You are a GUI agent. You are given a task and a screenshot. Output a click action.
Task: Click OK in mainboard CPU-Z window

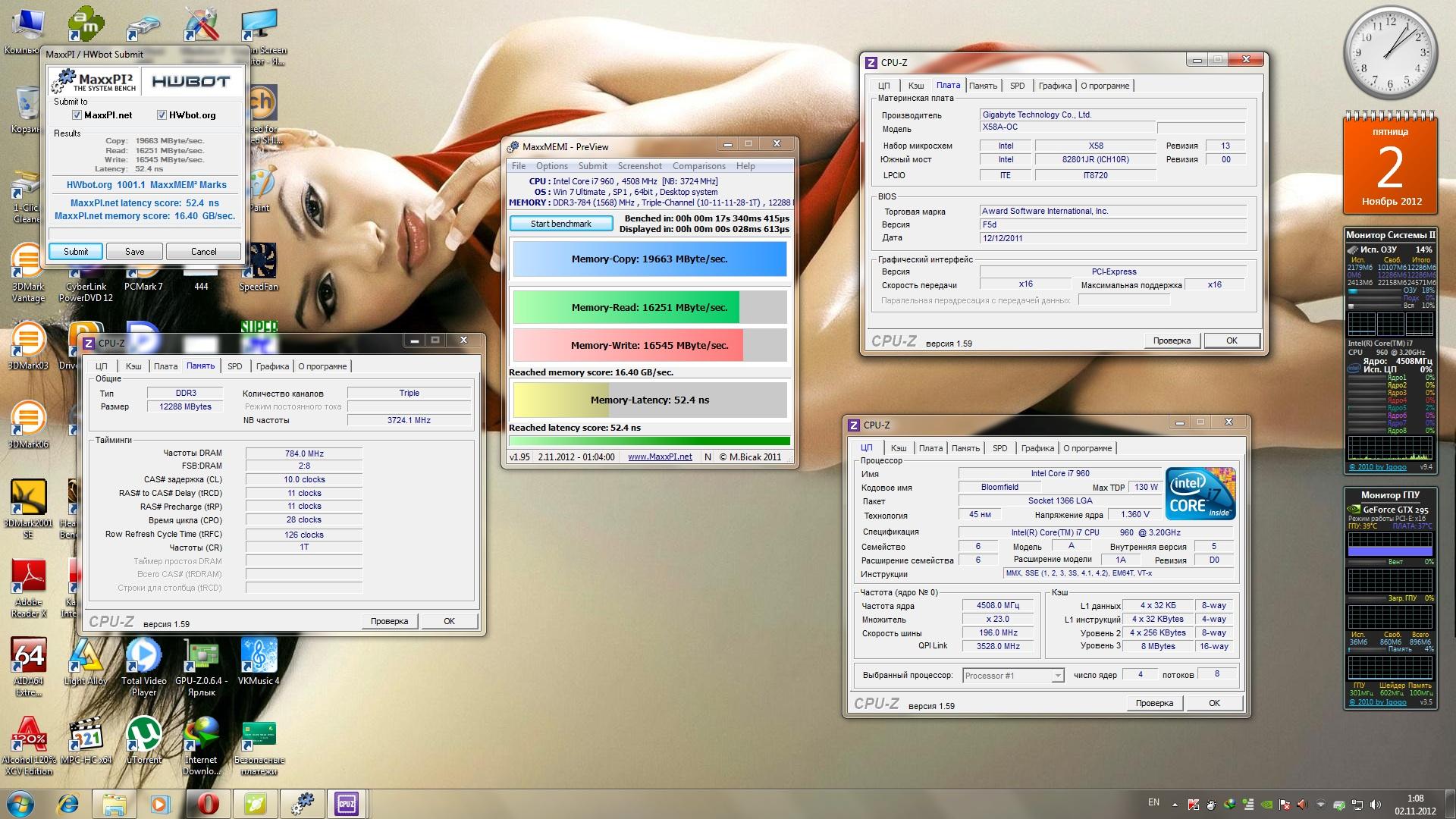click(x=1232, y=340)
